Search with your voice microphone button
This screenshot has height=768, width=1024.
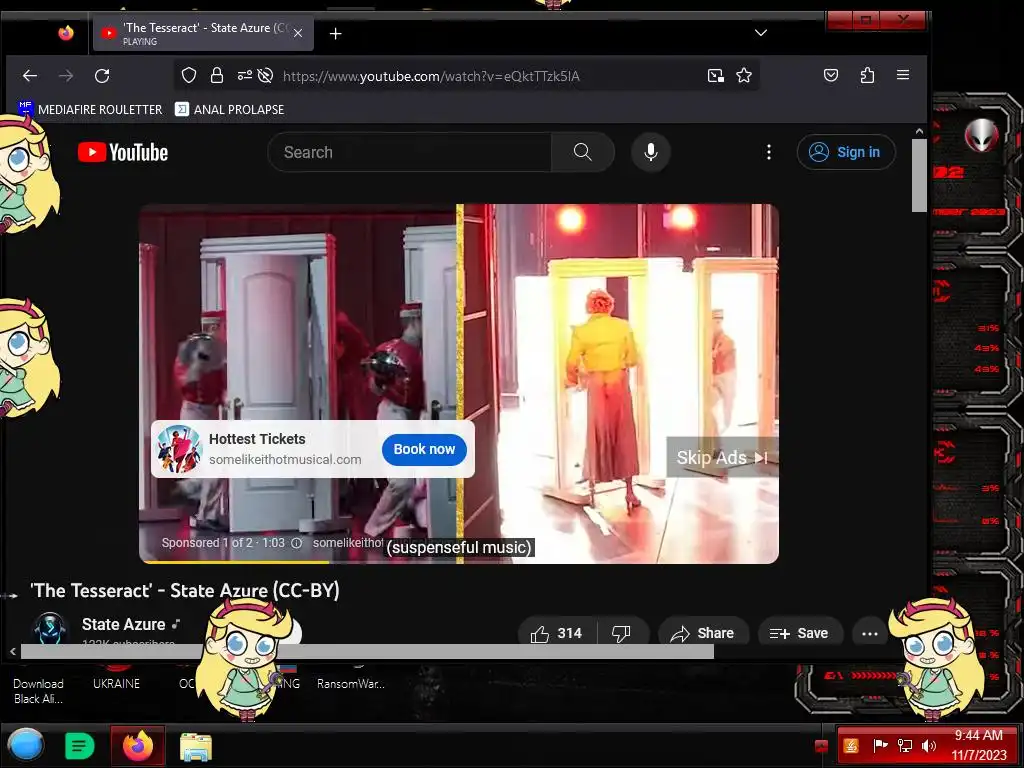pos(650,152)
